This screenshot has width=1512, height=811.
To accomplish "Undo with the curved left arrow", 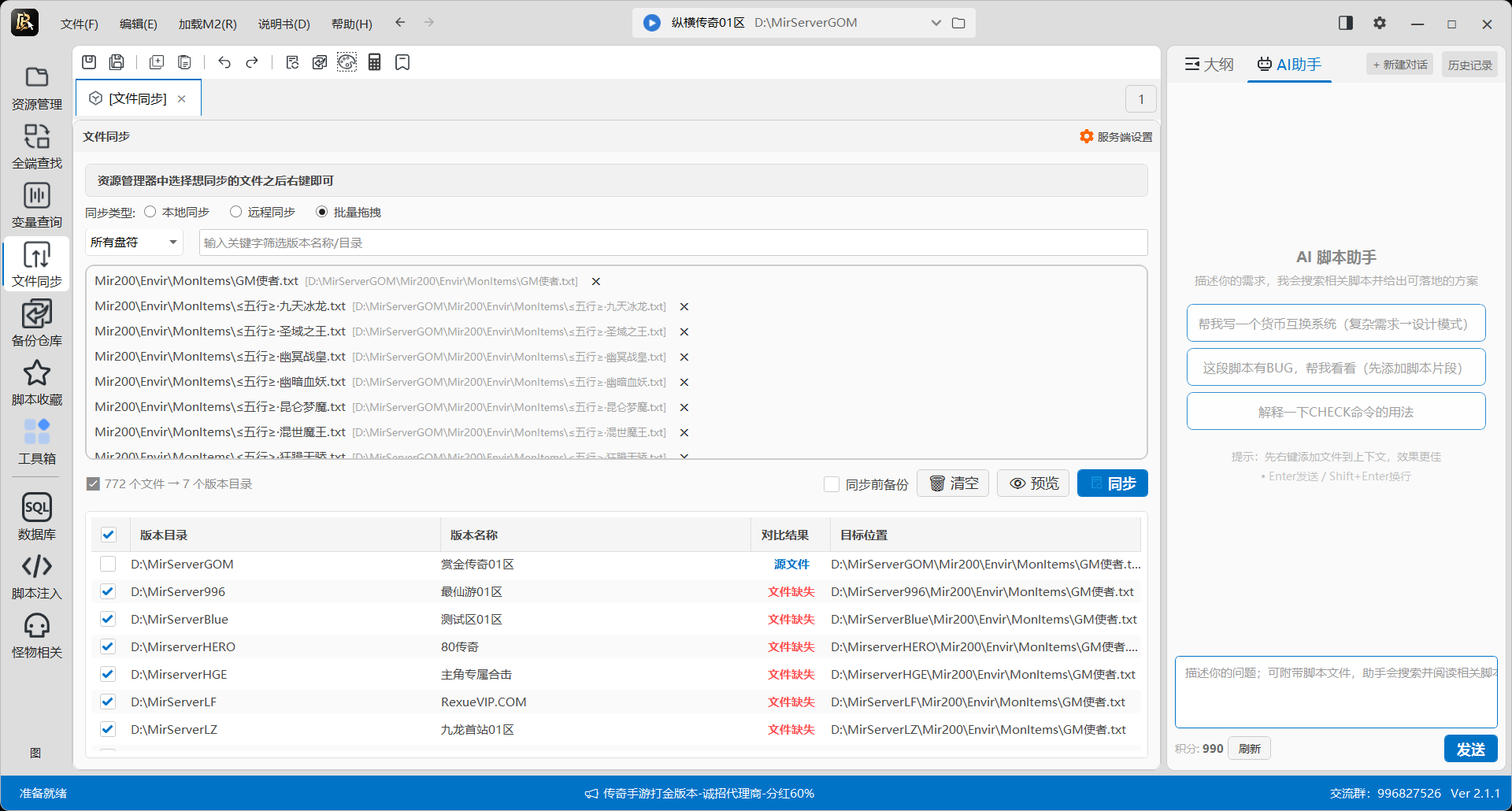I will (x=224, y=62).
